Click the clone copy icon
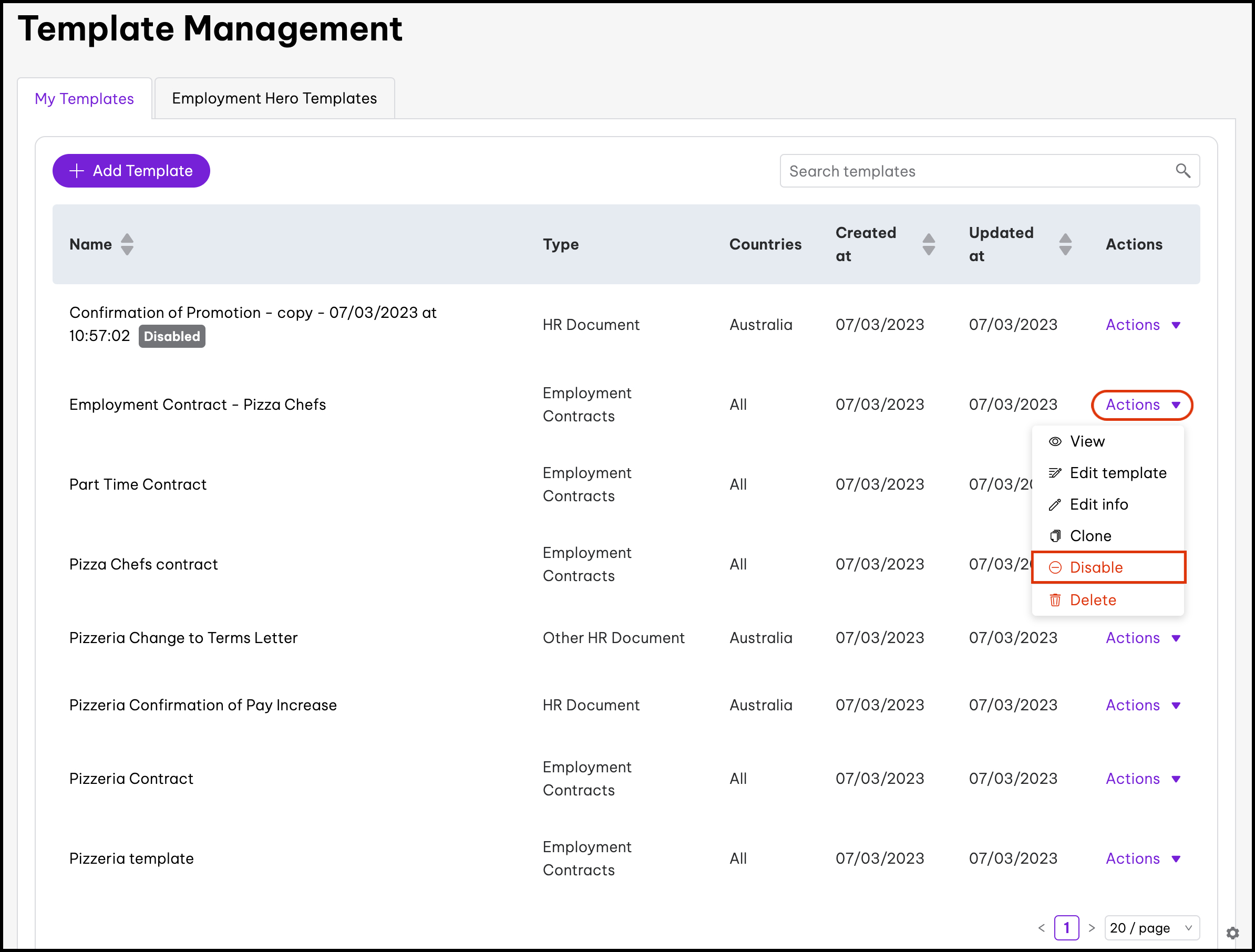Screen dimensions: 1255x952 click(x=1055, y=535)
